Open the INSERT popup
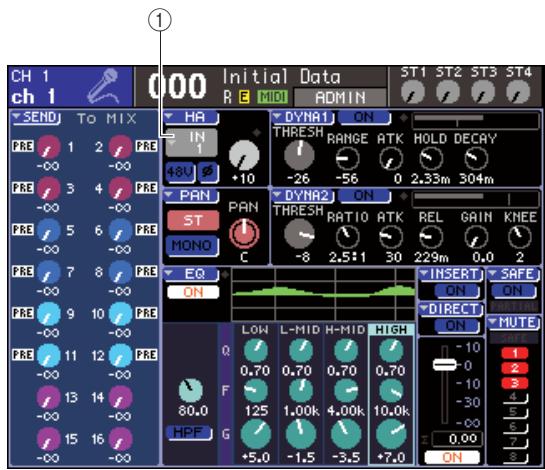The width and height of the screenshot is (545, 470). [451, 274]
